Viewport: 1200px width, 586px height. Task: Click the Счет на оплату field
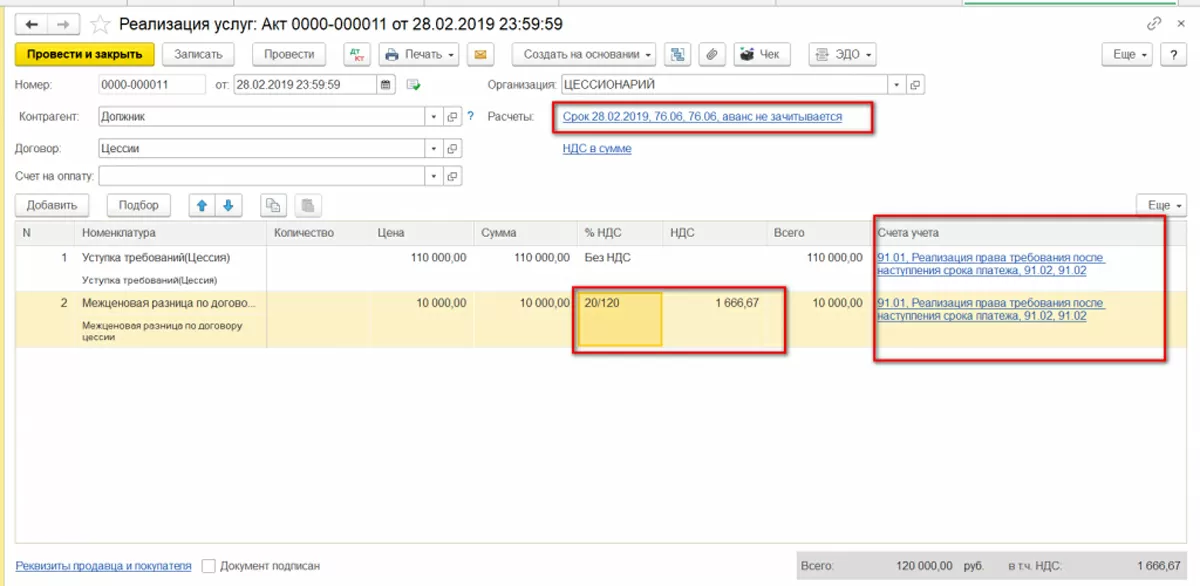point(262,176)
